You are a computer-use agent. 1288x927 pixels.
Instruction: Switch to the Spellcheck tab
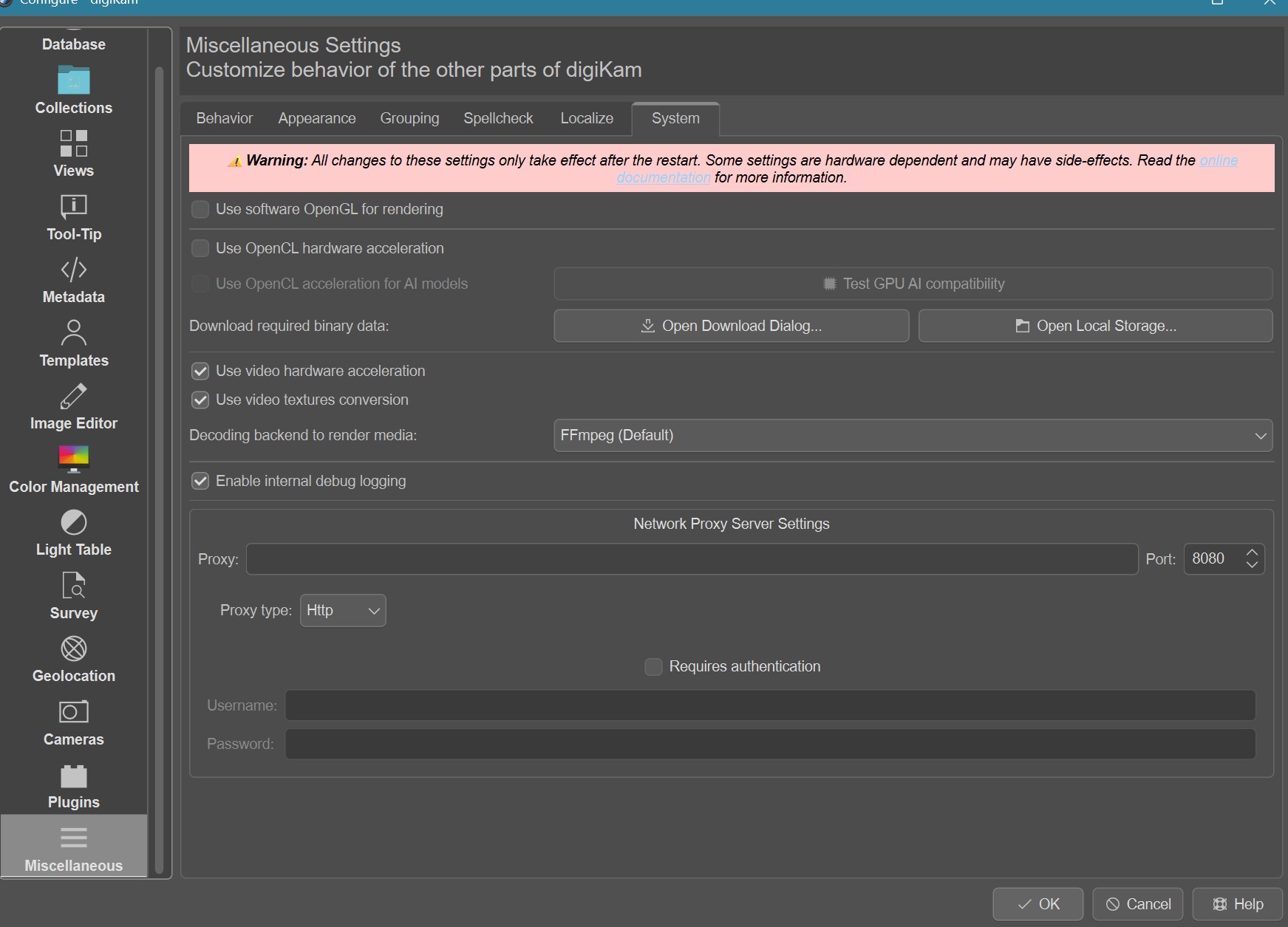(498, 119)
